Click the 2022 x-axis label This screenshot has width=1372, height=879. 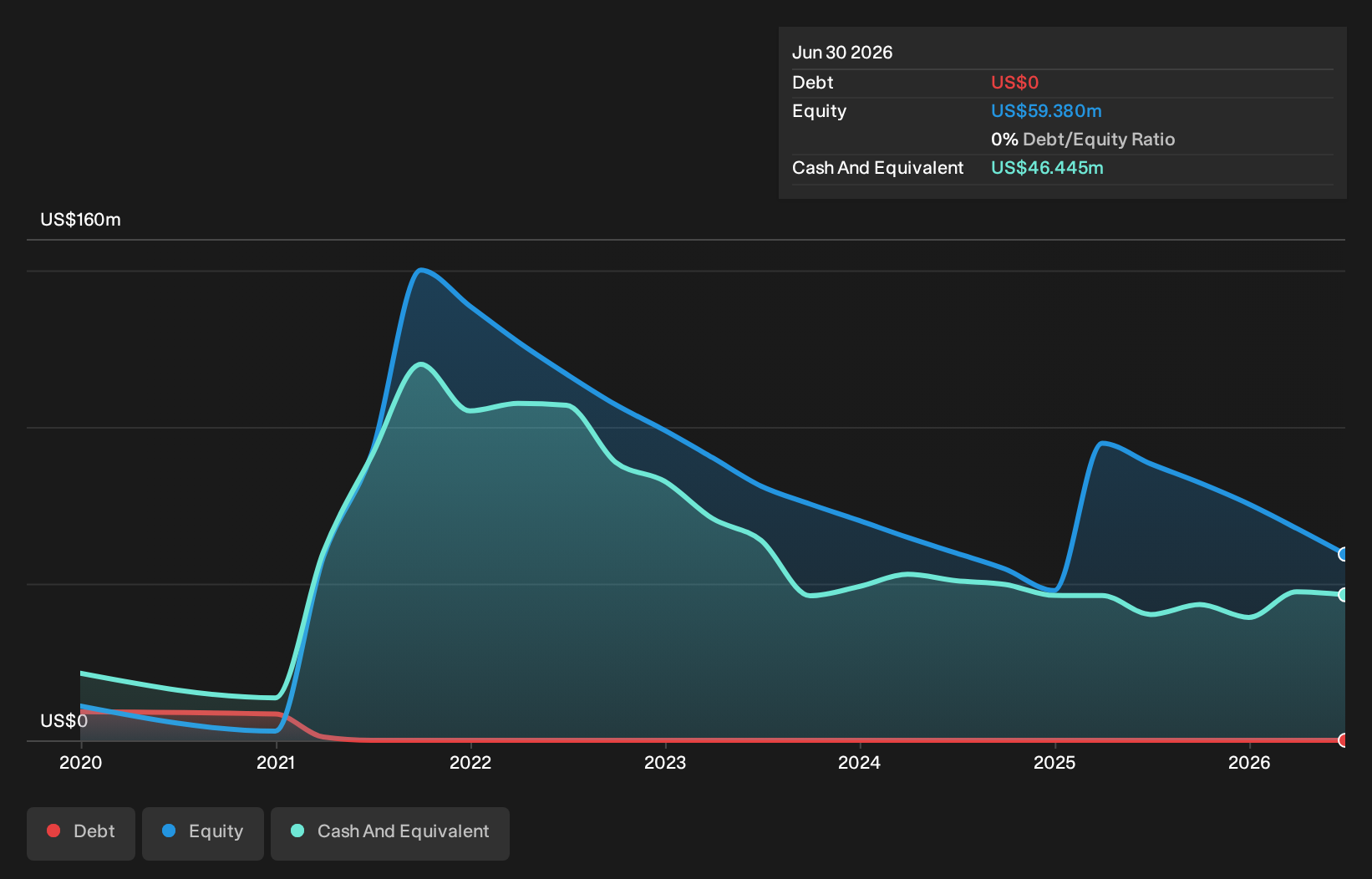(x=470, y=762)
